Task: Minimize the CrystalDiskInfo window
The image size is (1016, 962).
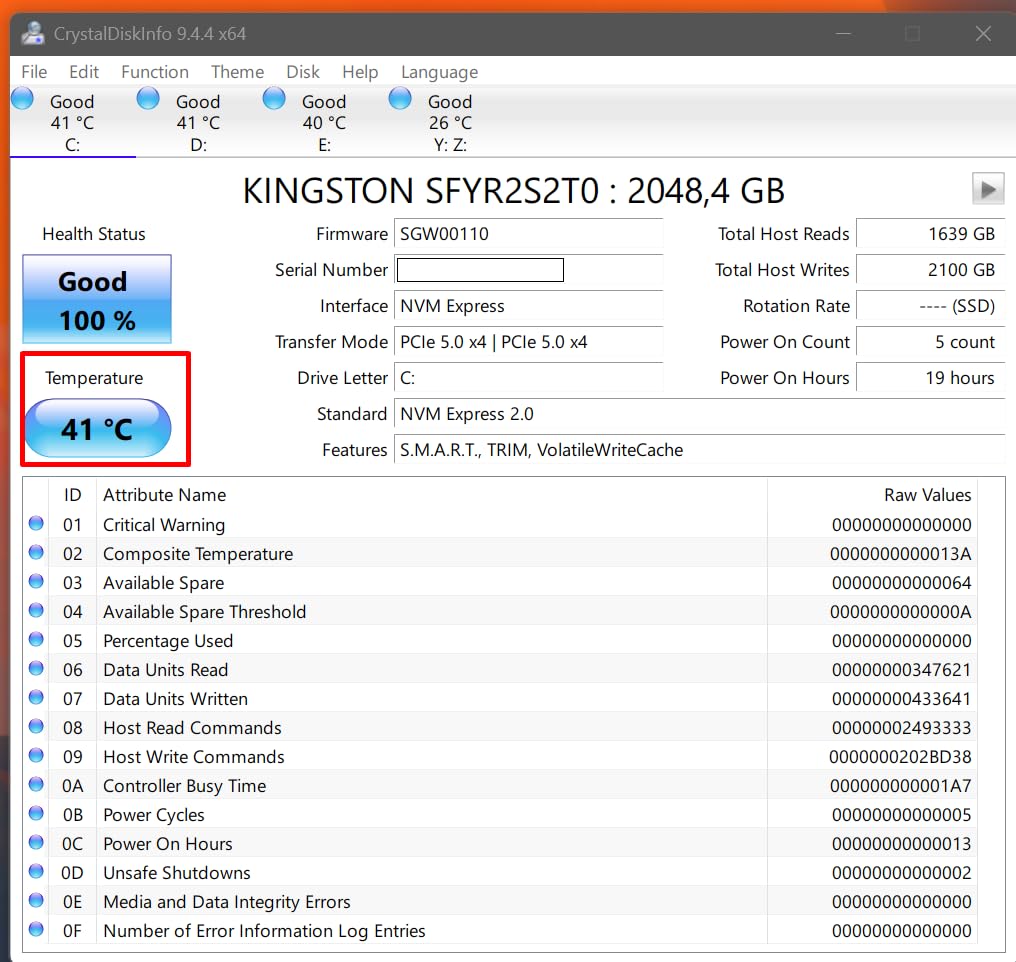Action: (843, 34)
